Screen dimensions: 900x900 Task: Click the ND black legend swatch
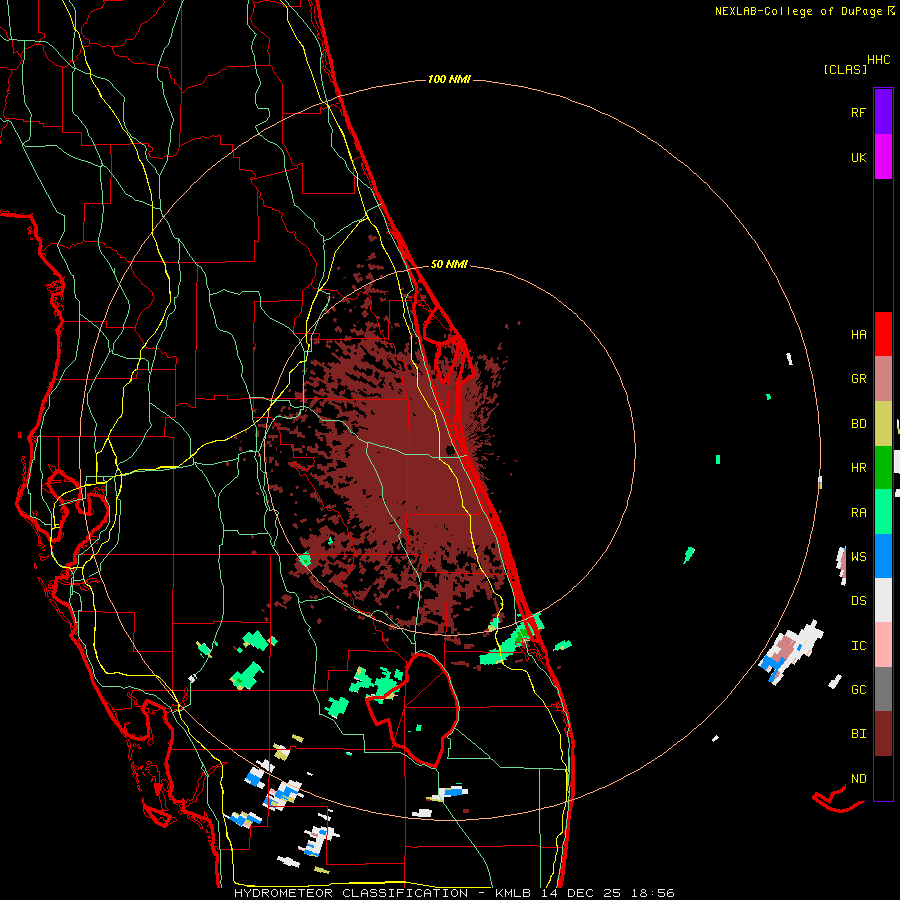click(x=883, y=778)
